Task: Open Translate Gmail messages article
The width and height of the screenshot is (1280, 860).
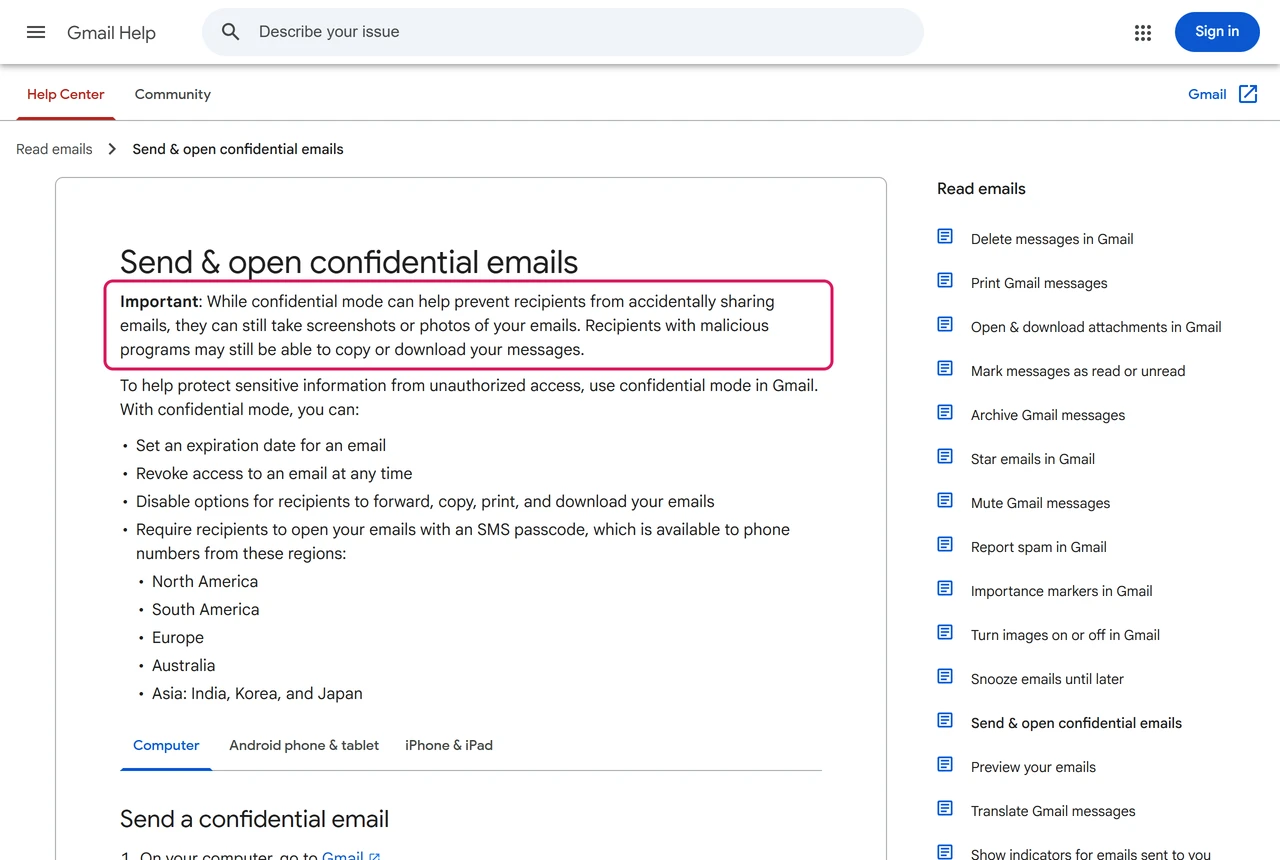Action: tap(1053, 811)
